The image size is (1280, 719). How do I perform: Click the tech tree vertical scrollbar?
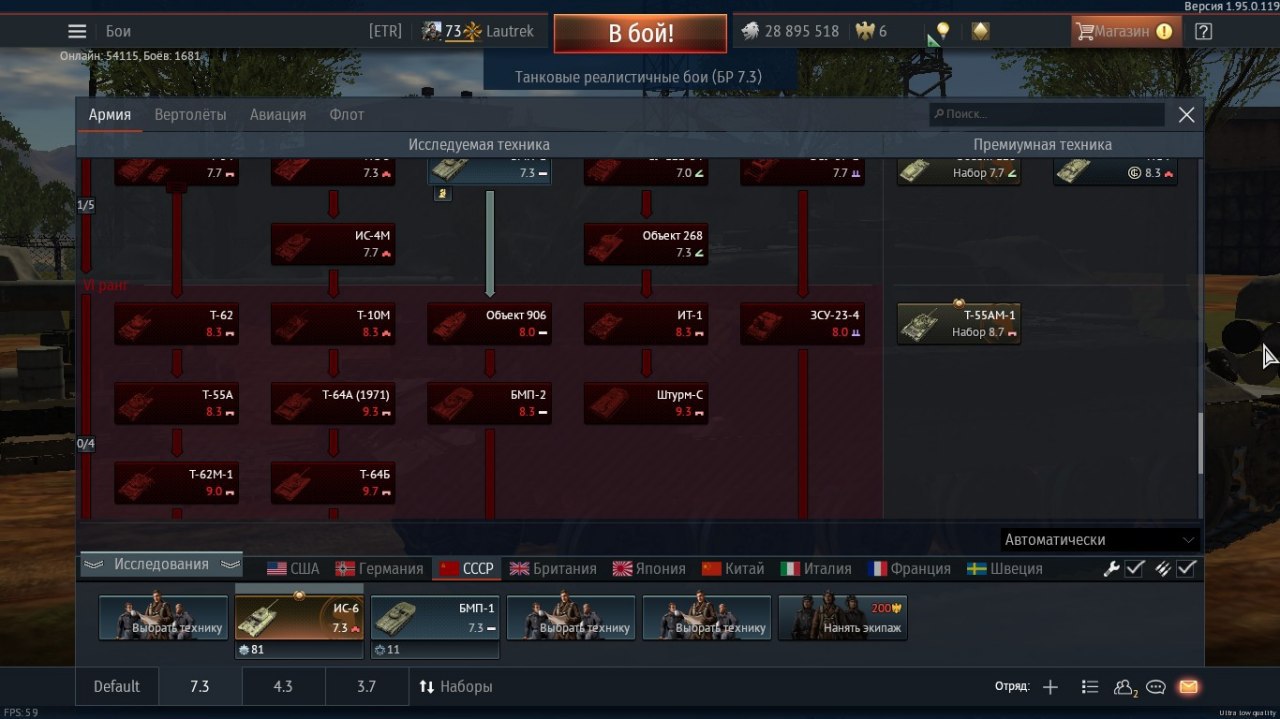[x=1200, y=444]
